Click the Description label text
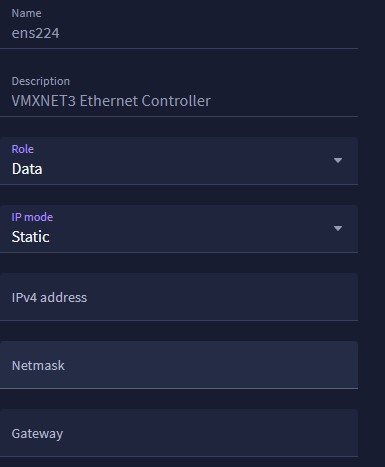 (41, 81)
